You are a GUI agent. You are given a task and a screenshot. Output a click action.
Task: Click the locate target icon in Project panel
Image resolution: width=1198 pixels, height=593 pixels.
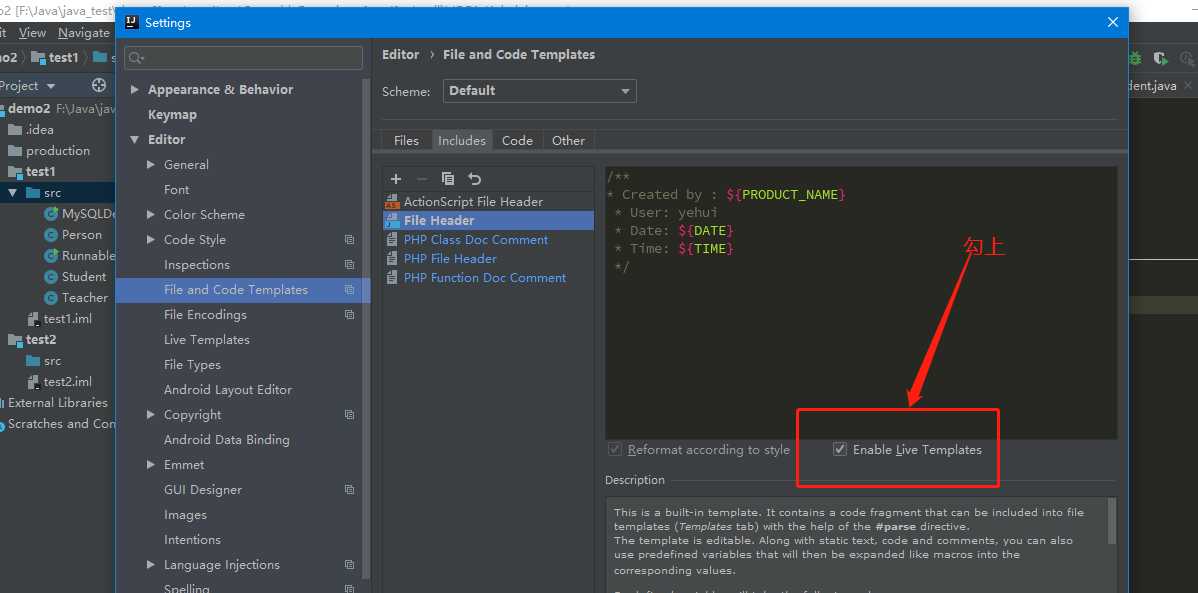click(99, 86)
